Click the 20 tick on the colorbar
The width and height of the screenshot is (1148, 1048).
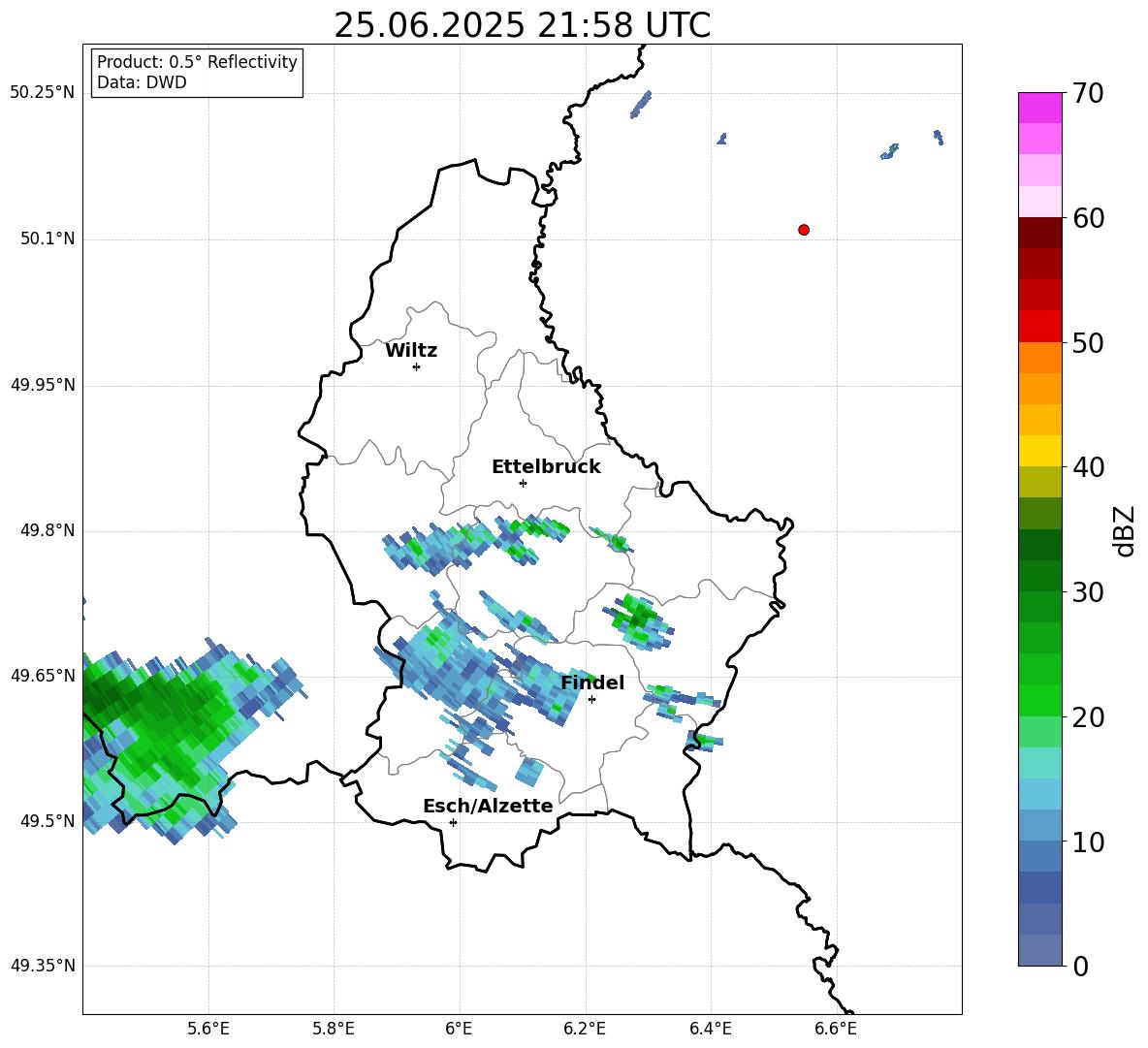click(x=1087, y=717)
